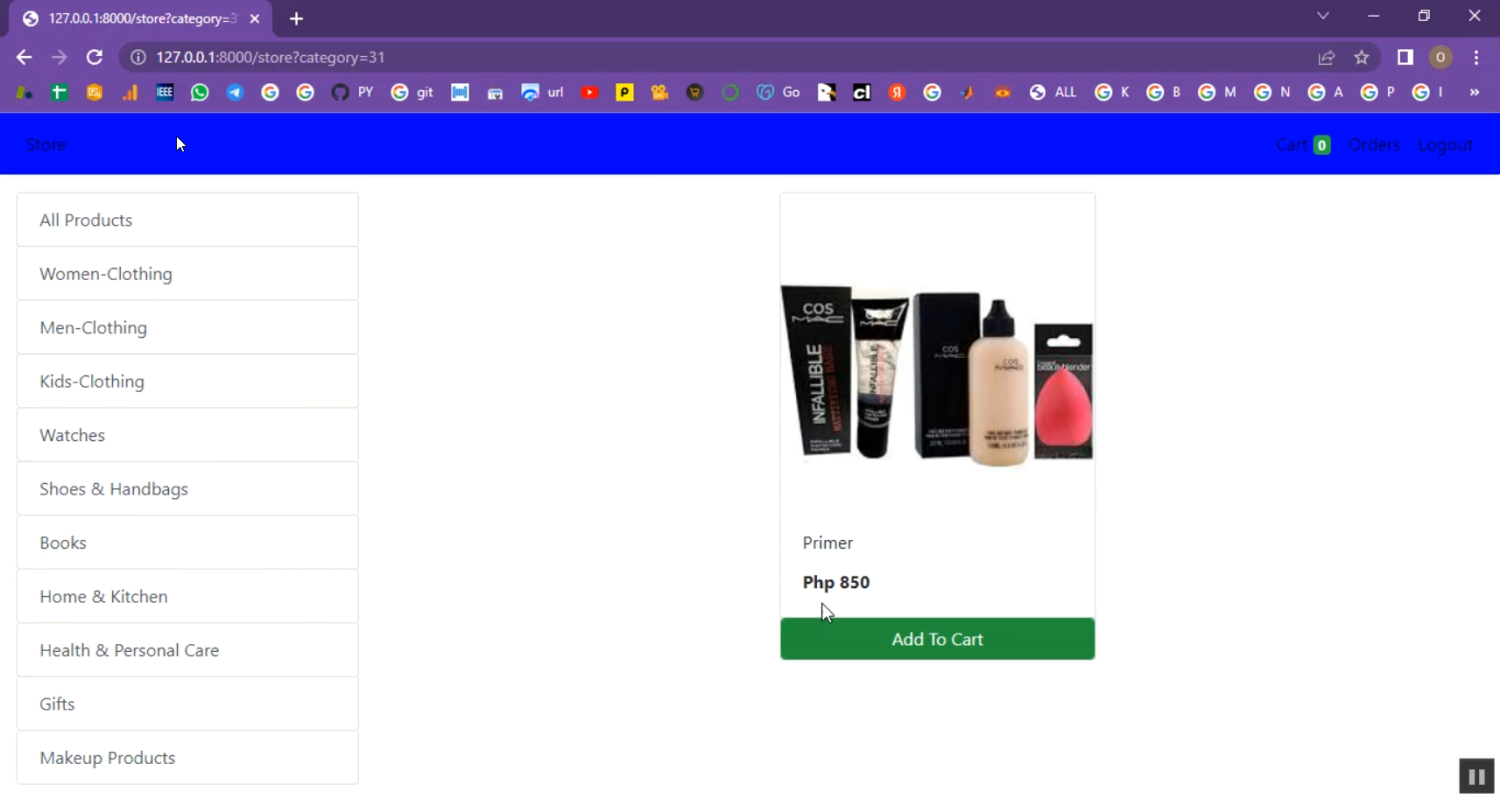
Task: Bookmark this page with the star icon
Action: pos(1361,58)
